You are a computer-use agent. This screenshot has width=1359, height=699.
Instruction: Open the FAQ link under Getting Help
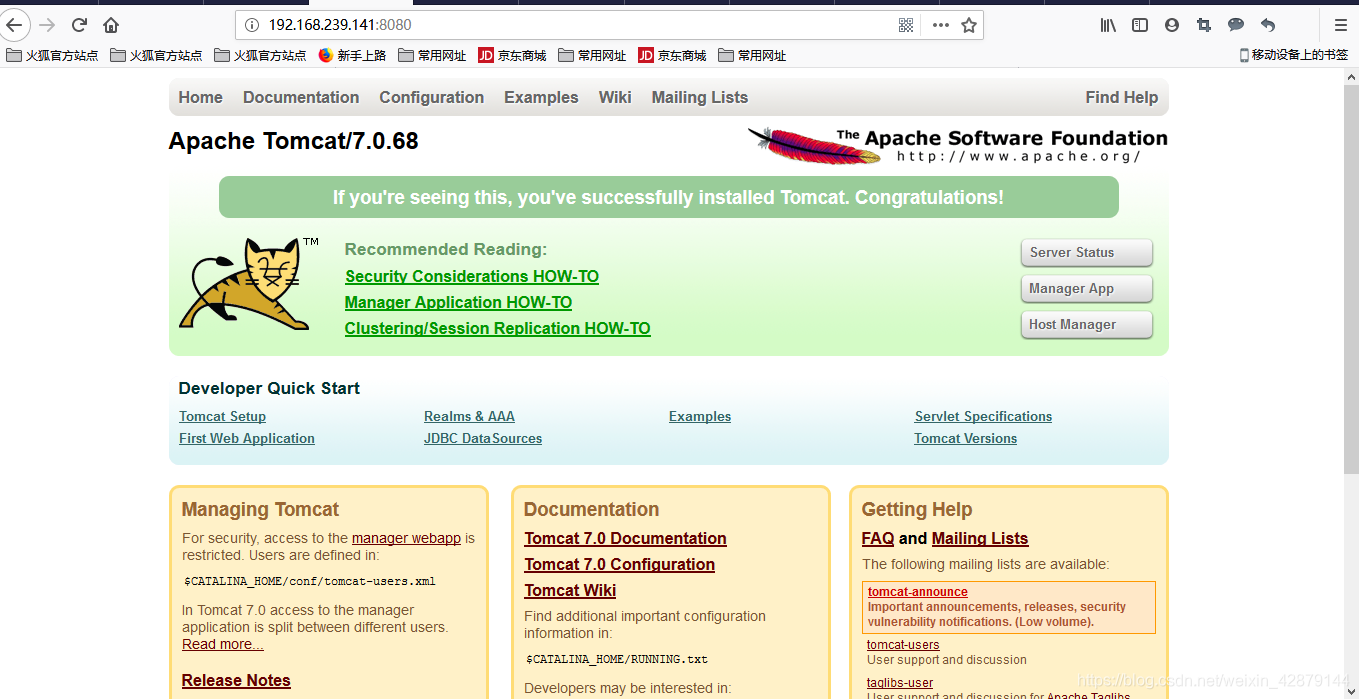coord(878,538)
